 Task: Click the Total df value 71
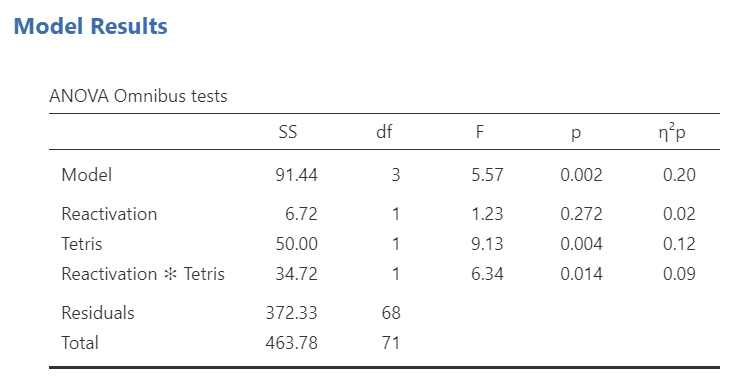click(391, 343)
